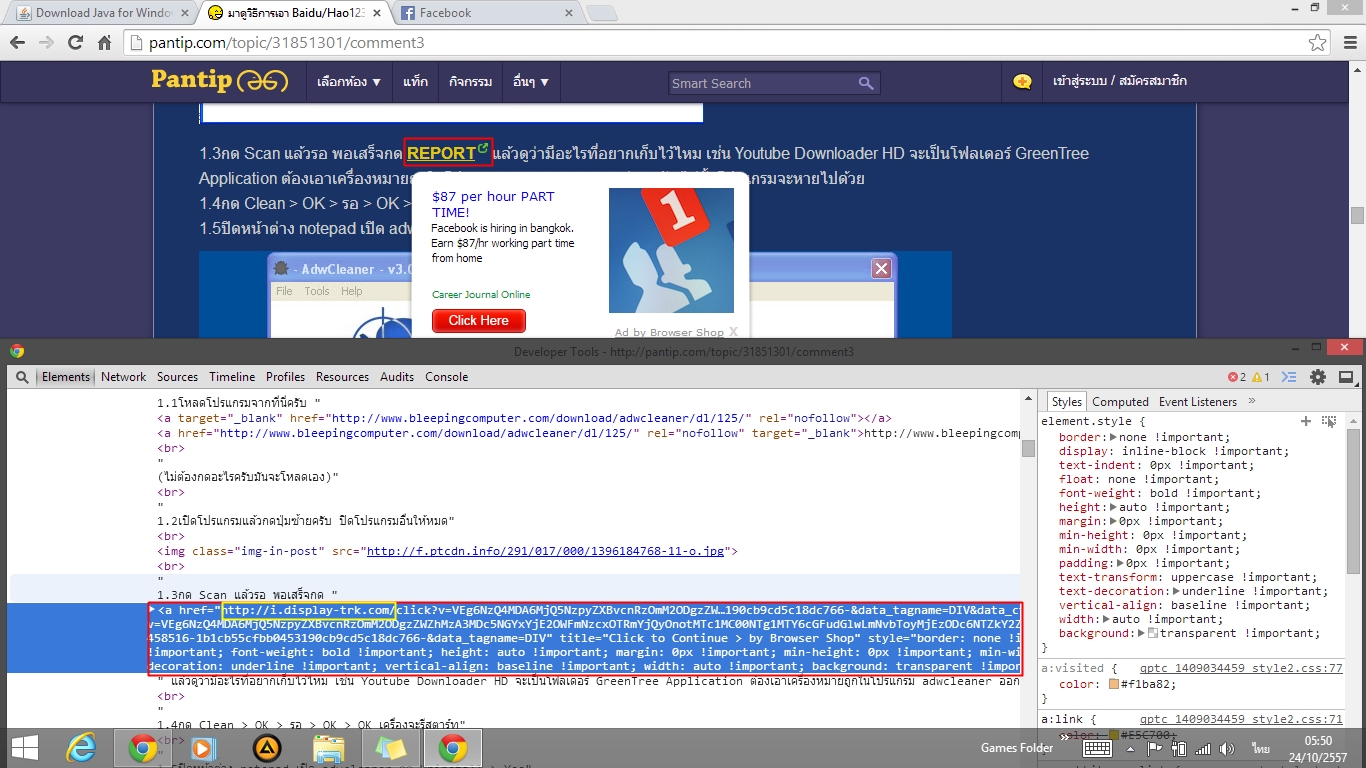Image resolution: width=1366 pixels, height=768 pixels.
Task: Open the Timeline panel tab
Action: (232, 377)
